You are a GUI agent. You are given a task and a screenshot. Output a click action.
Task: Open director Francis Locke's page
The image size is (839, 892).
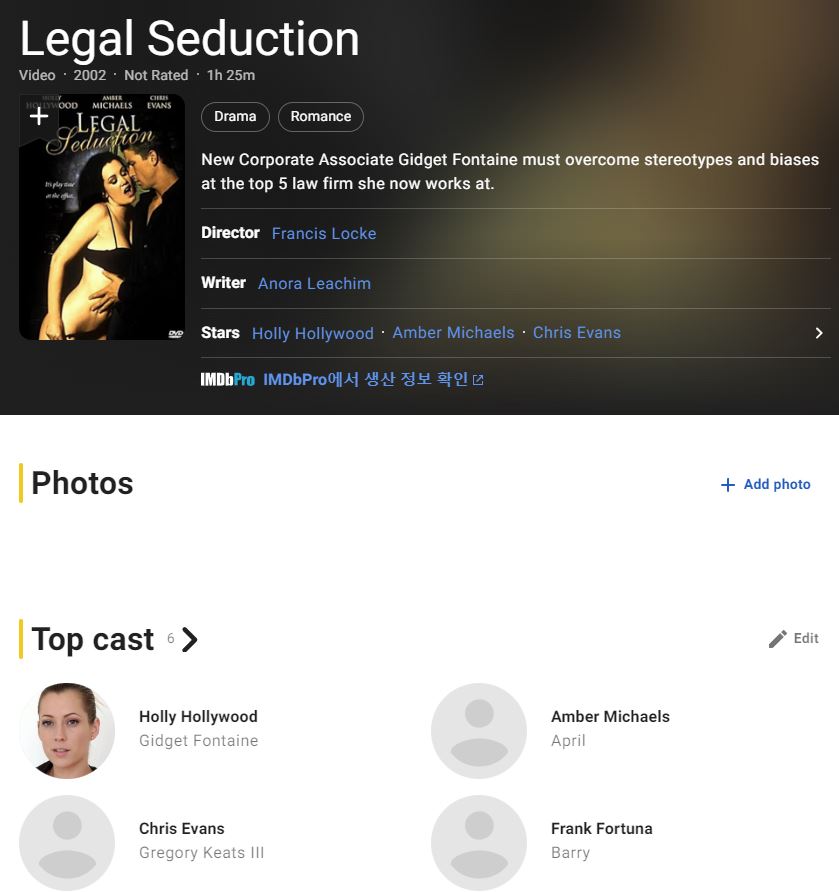point(324,233)
